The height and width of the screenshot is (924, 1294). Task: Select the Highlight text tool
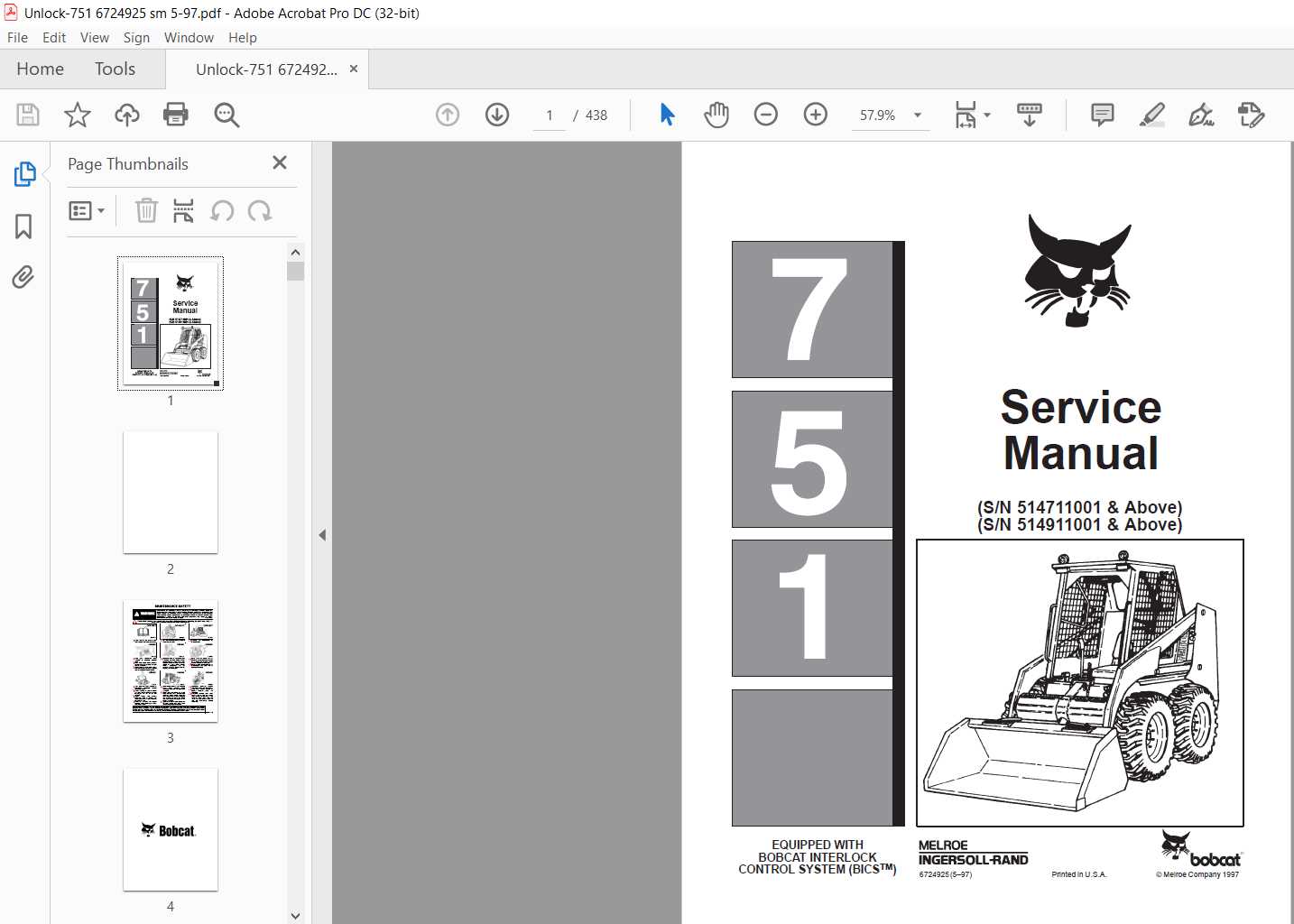(1152, 115)
